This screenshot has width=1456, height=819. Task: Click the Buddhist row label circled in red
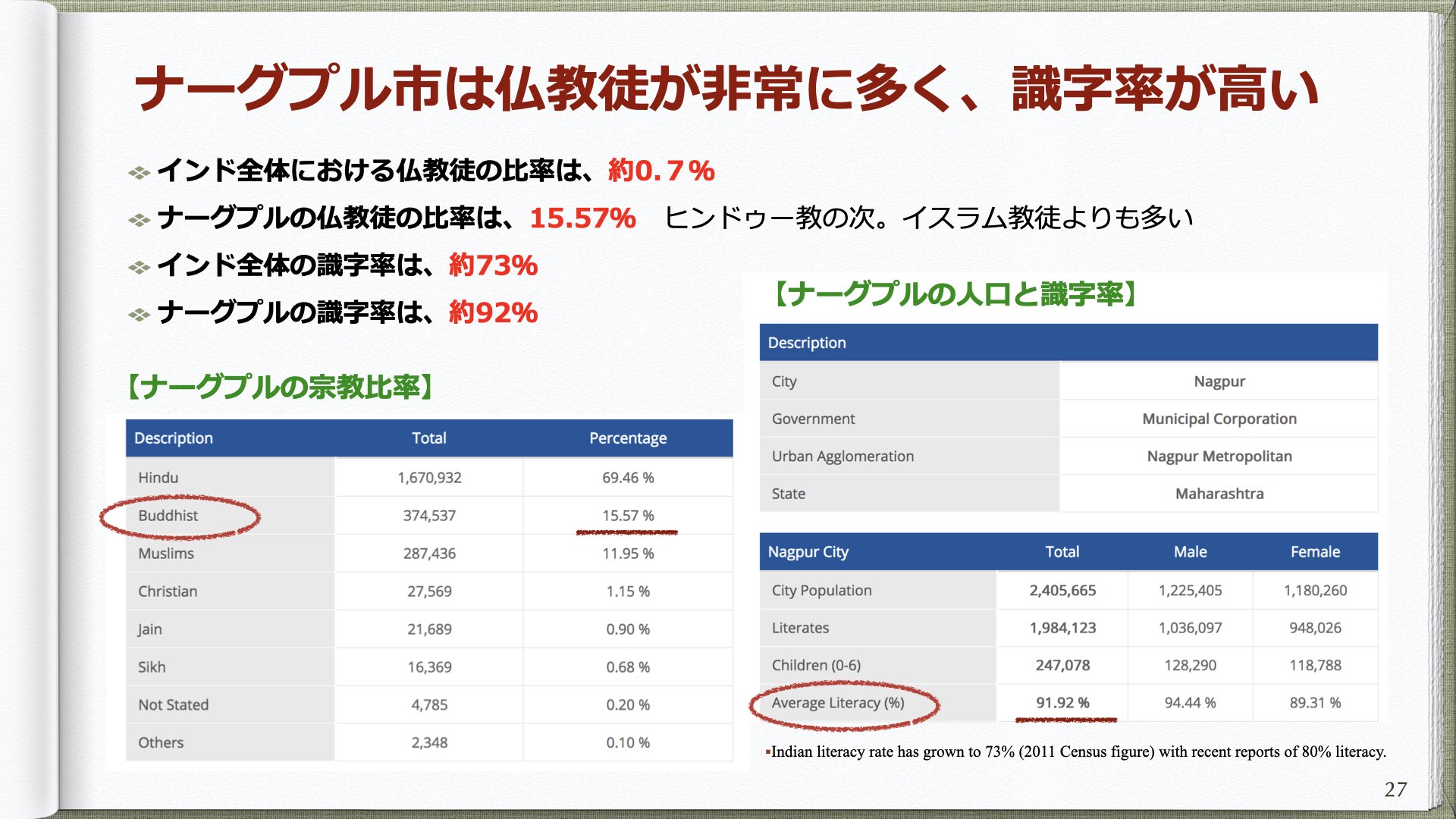(168, 516)
